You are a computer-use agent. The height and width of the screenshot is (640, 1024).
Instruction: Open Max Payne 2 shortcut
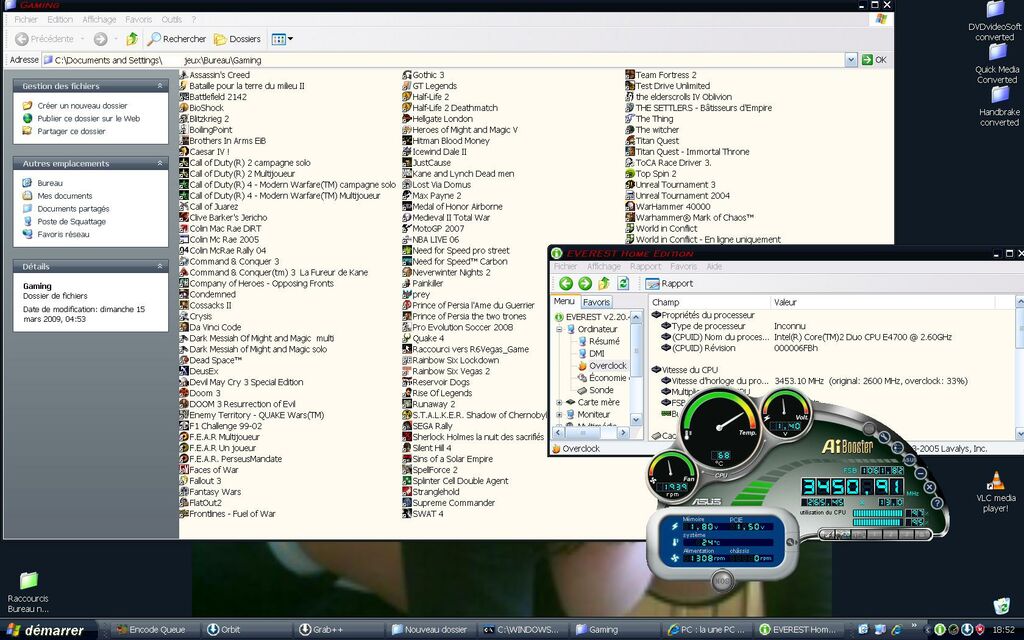tap(432, 195)
